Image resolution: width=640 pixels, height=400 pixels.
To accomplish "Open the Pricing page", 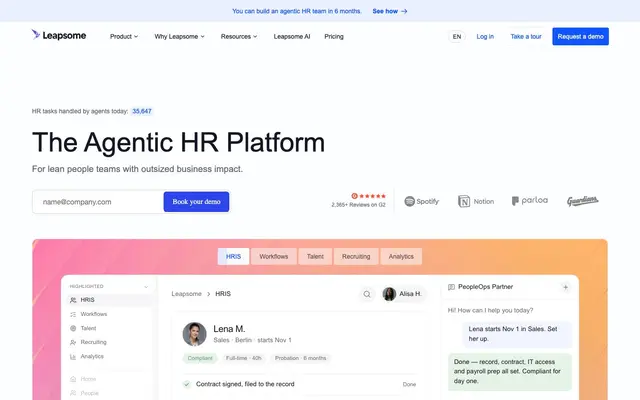I will point(334,36).
